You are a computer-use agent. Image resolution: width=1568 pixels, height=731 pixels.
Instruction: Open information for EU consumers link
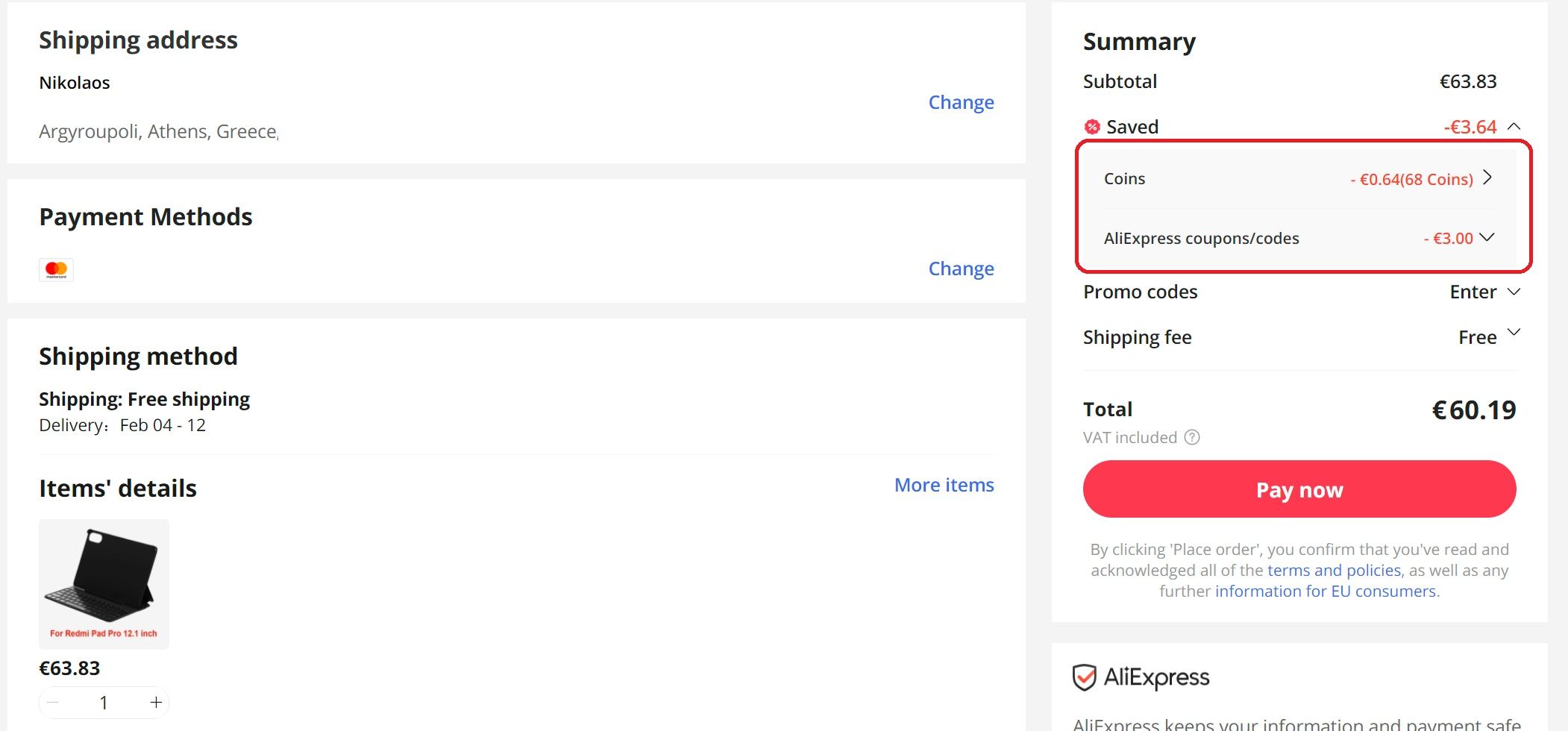tap(1326, 592)
